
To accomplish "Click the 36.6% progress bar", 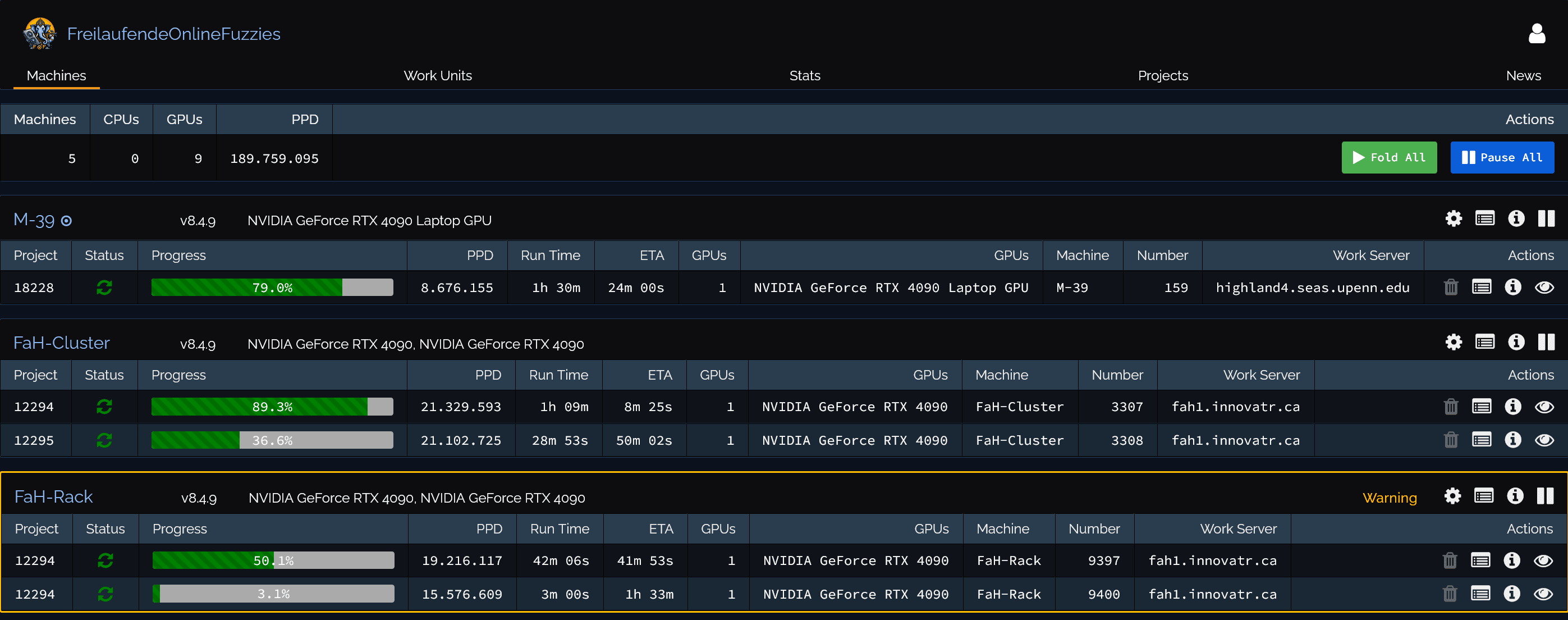I will click(272, 440).
